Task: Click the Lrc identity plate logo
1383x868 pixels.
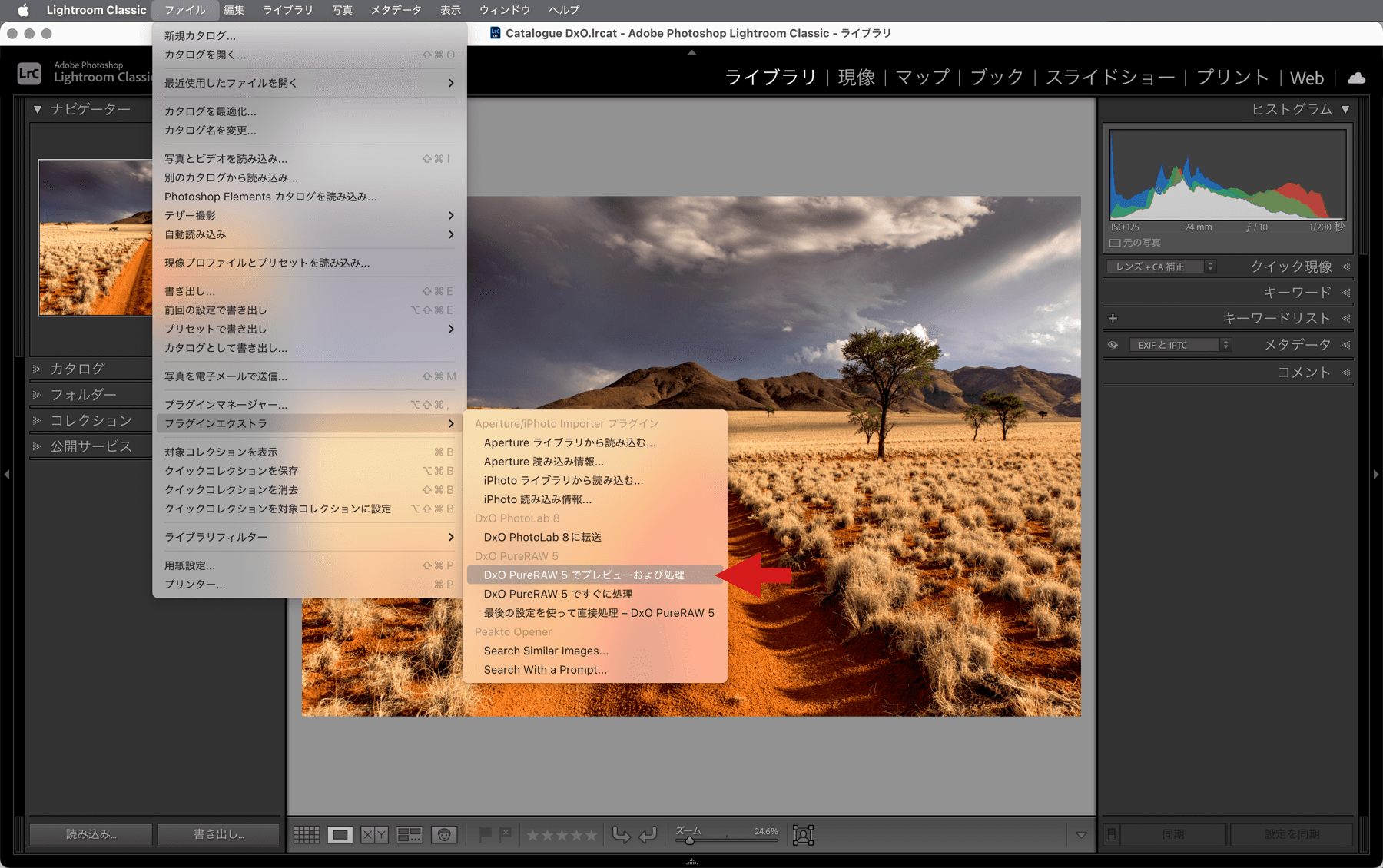Action: click(29, 73)
